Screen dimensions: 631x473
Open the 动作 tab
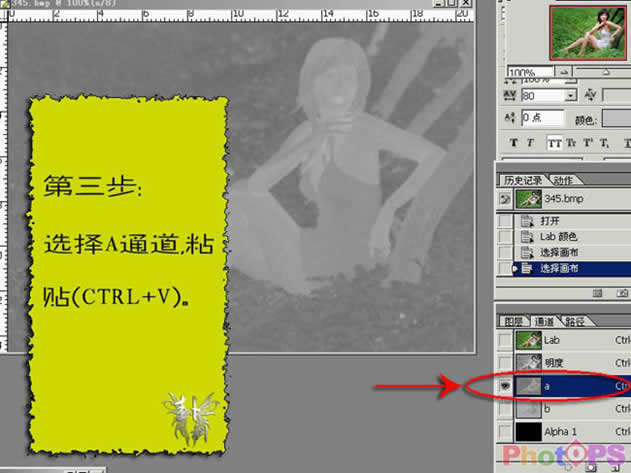[x=563, y=180]
